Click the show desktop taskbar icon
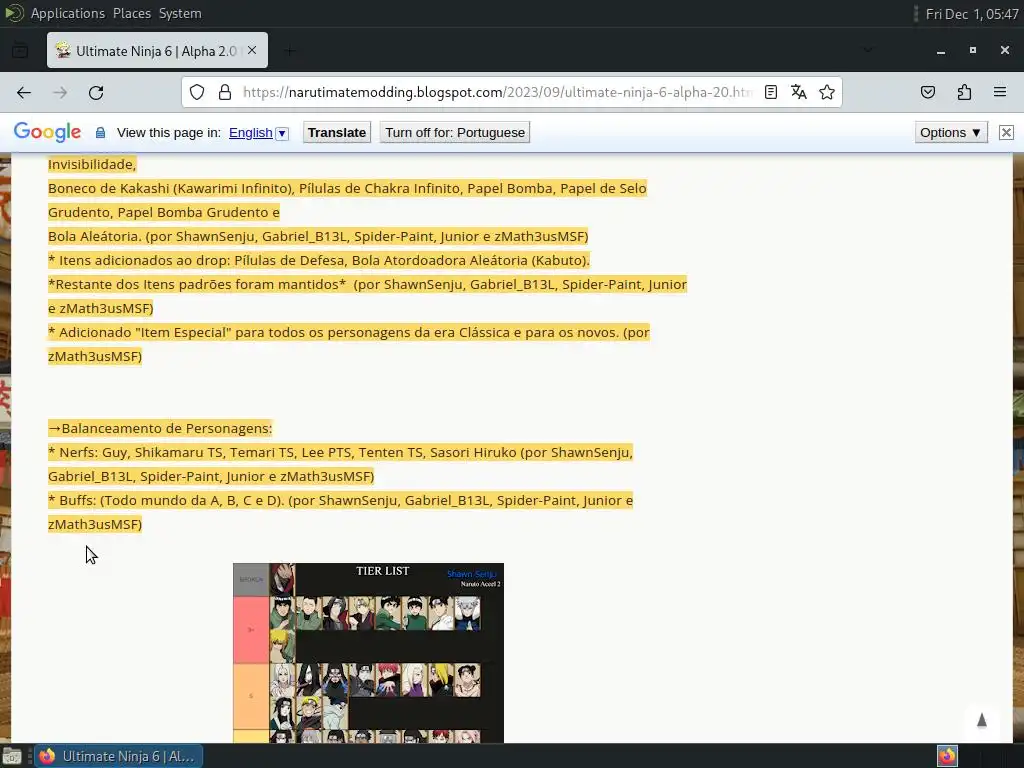This screenshot has height=768, width=1024. pyautogui.click(x=12, y=756)
